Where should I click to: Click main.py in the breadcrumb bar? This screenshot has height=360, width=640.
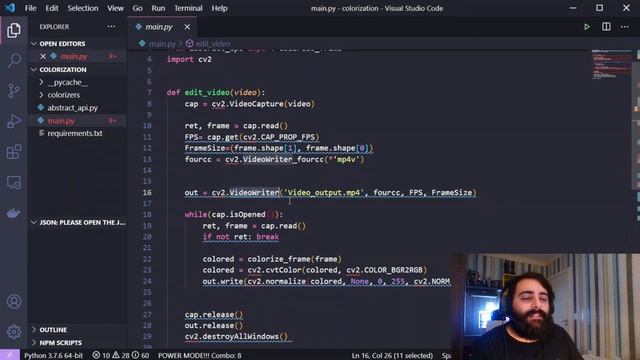(162, 44)
